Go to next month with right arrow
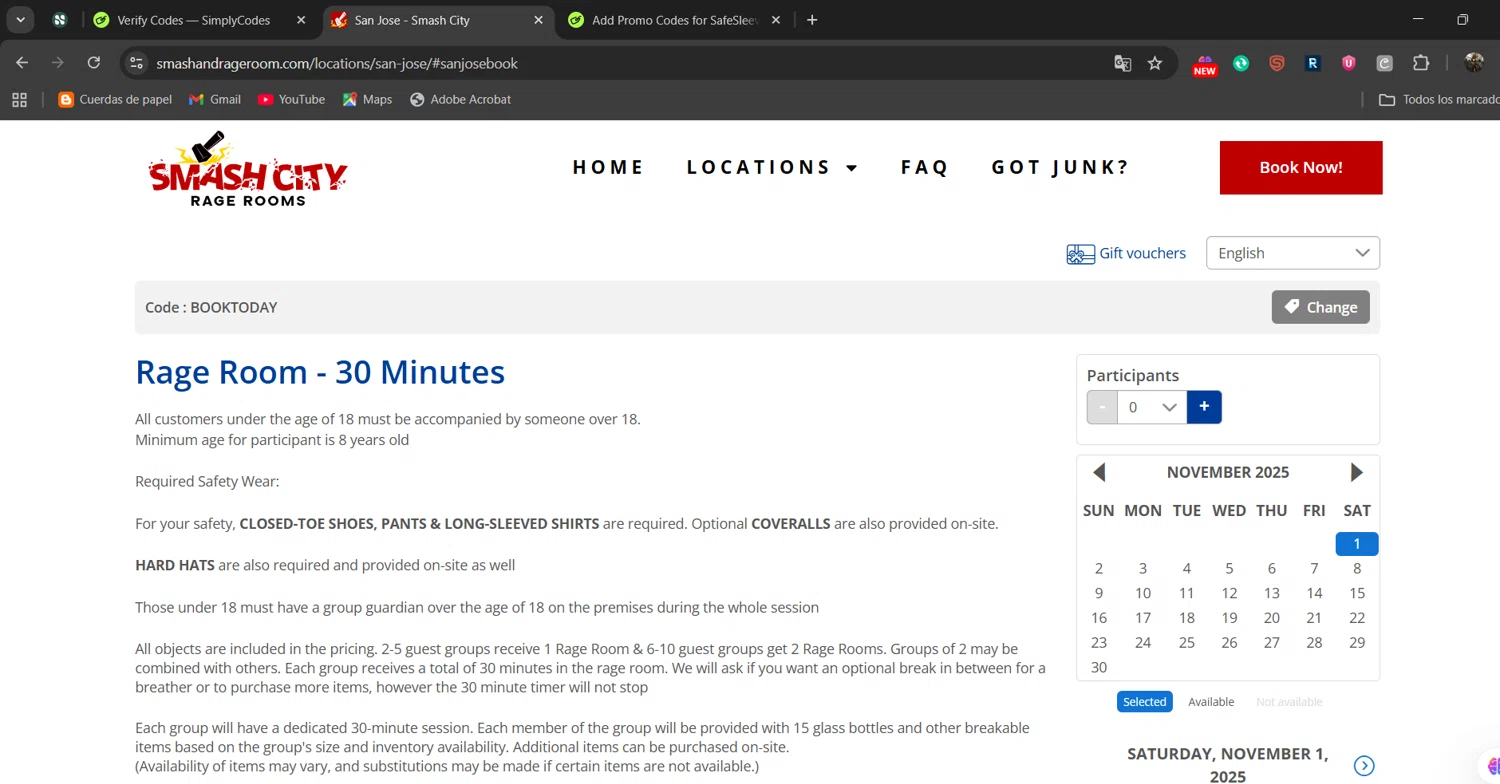Screen dimensions: 1500x784 (1357, 472)
